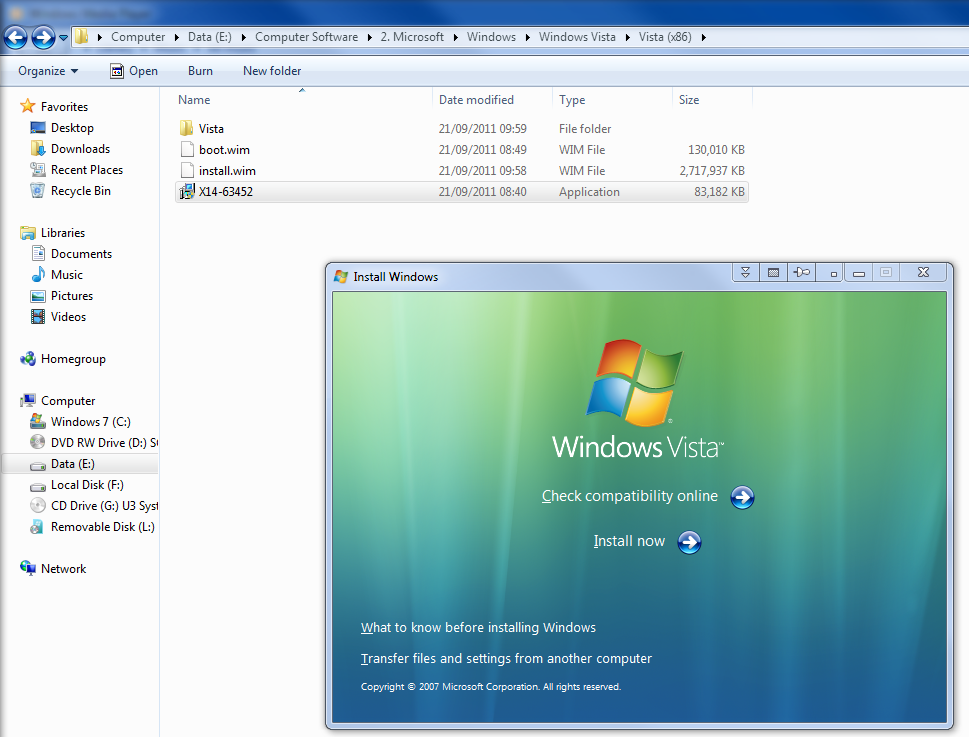Expand arrow after 2. Microsoft breadcrumb
Viewport: 969px width, 737px height.
(x=455, y=38)
